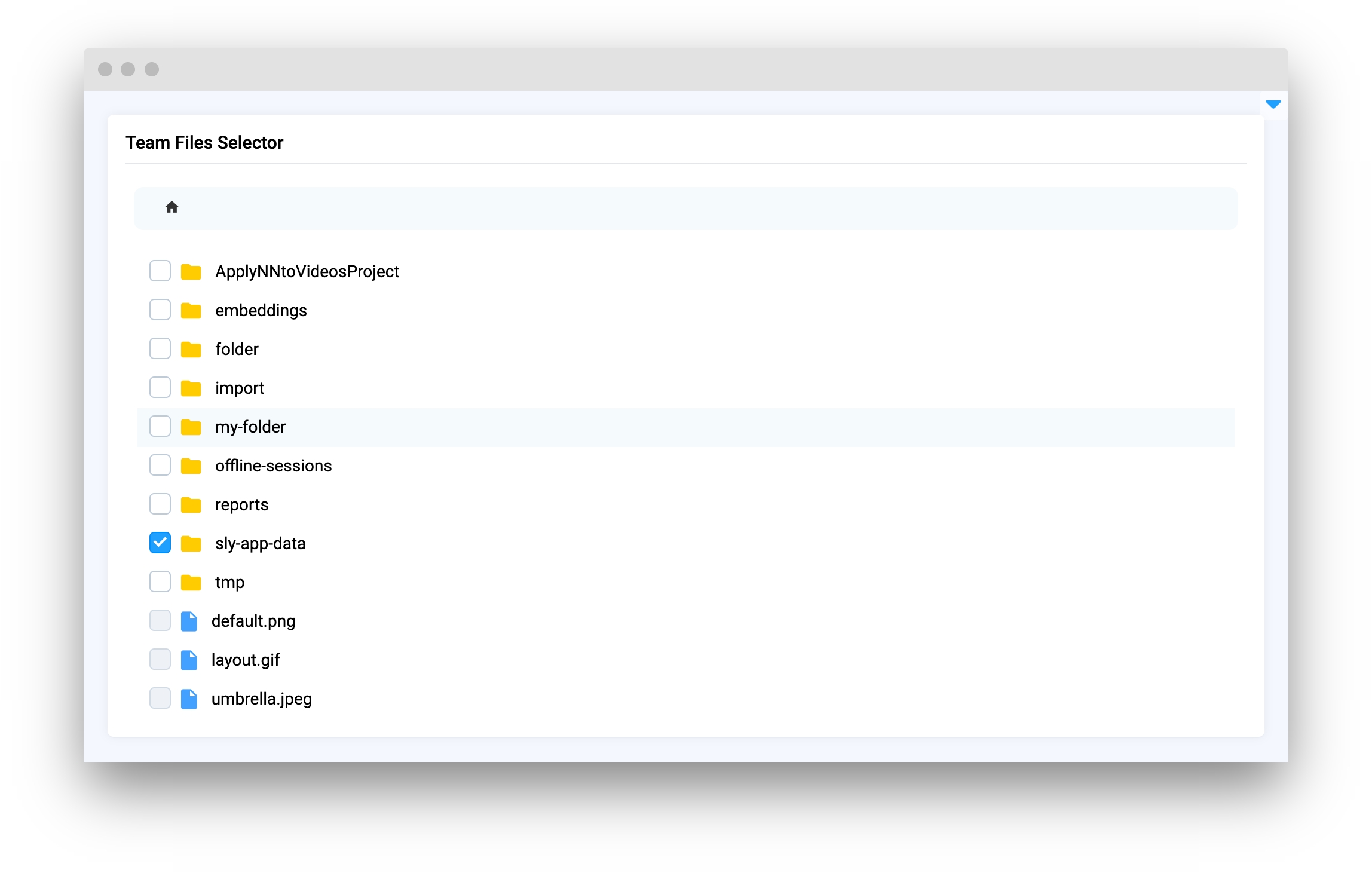1372x882 pixels.
Task: Check the offline-sessions checkbox
Action: (x=160, y=465)
